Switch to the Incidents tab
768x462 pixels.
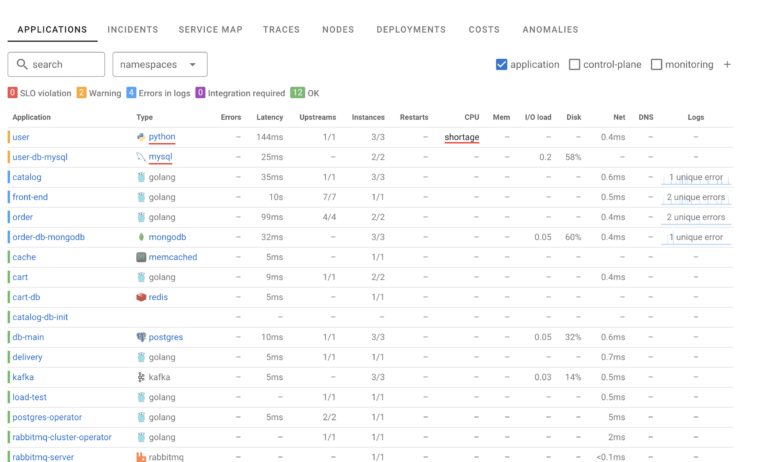pos(132,30)
